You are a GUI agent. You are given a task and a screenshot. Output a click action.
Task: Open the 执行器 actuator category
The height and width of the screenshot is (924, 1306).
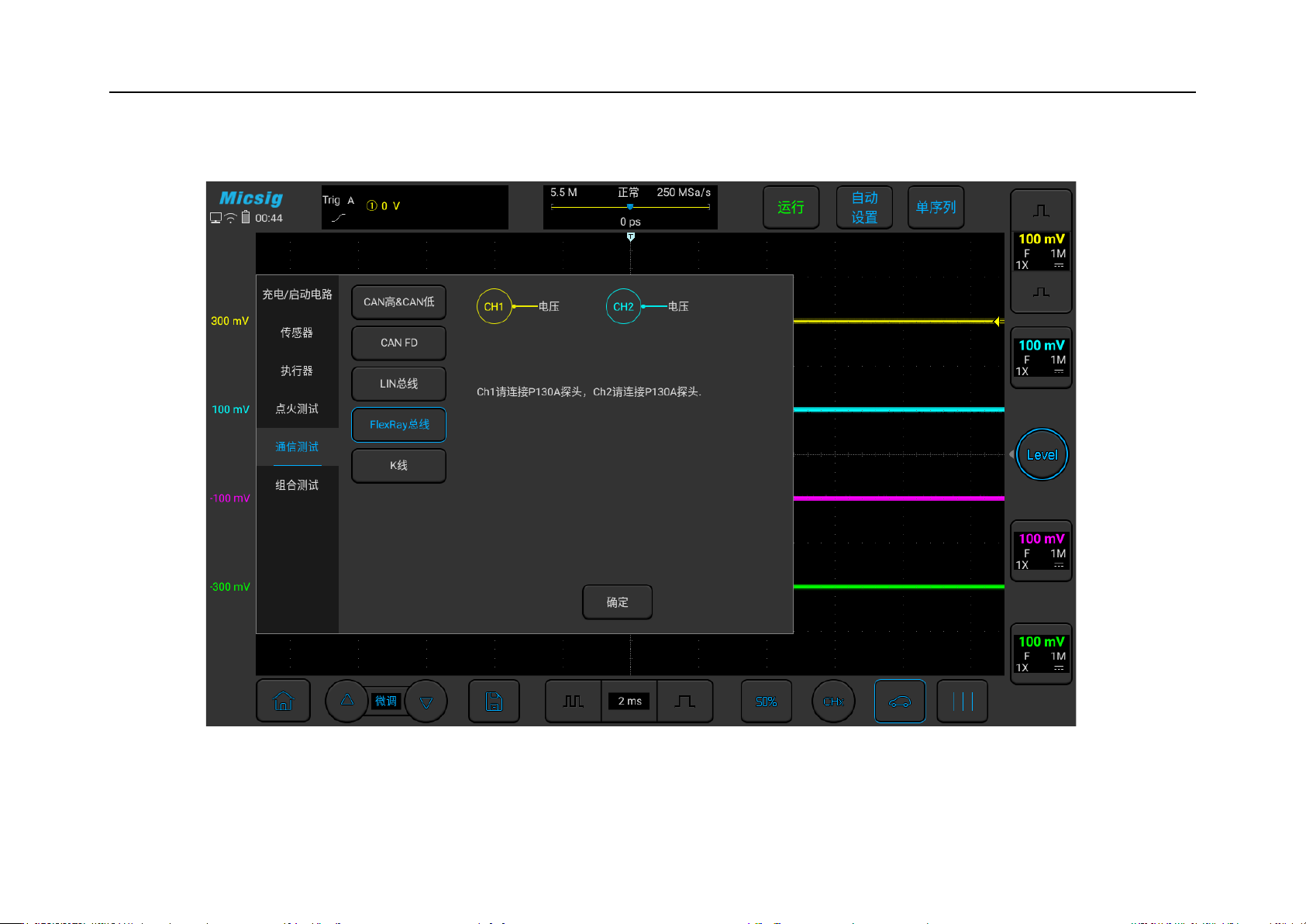[x=297, y=371]
